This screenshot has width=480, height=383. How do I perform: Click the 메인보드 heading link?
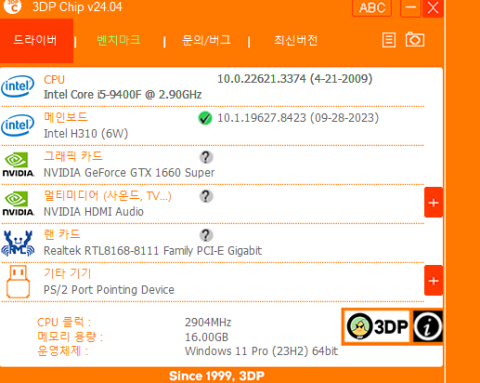tap(66, 117)
